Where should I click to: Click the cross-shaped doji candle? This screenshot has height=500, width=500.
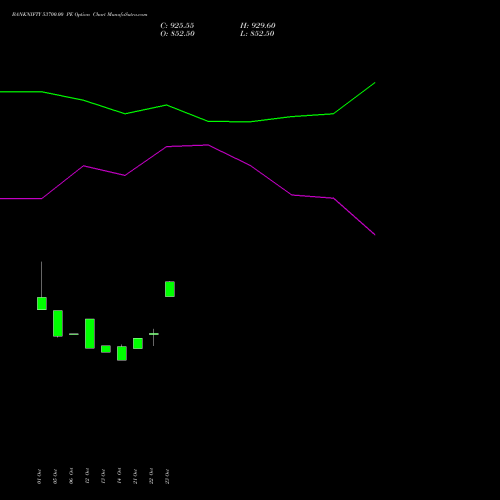point(154,334)
